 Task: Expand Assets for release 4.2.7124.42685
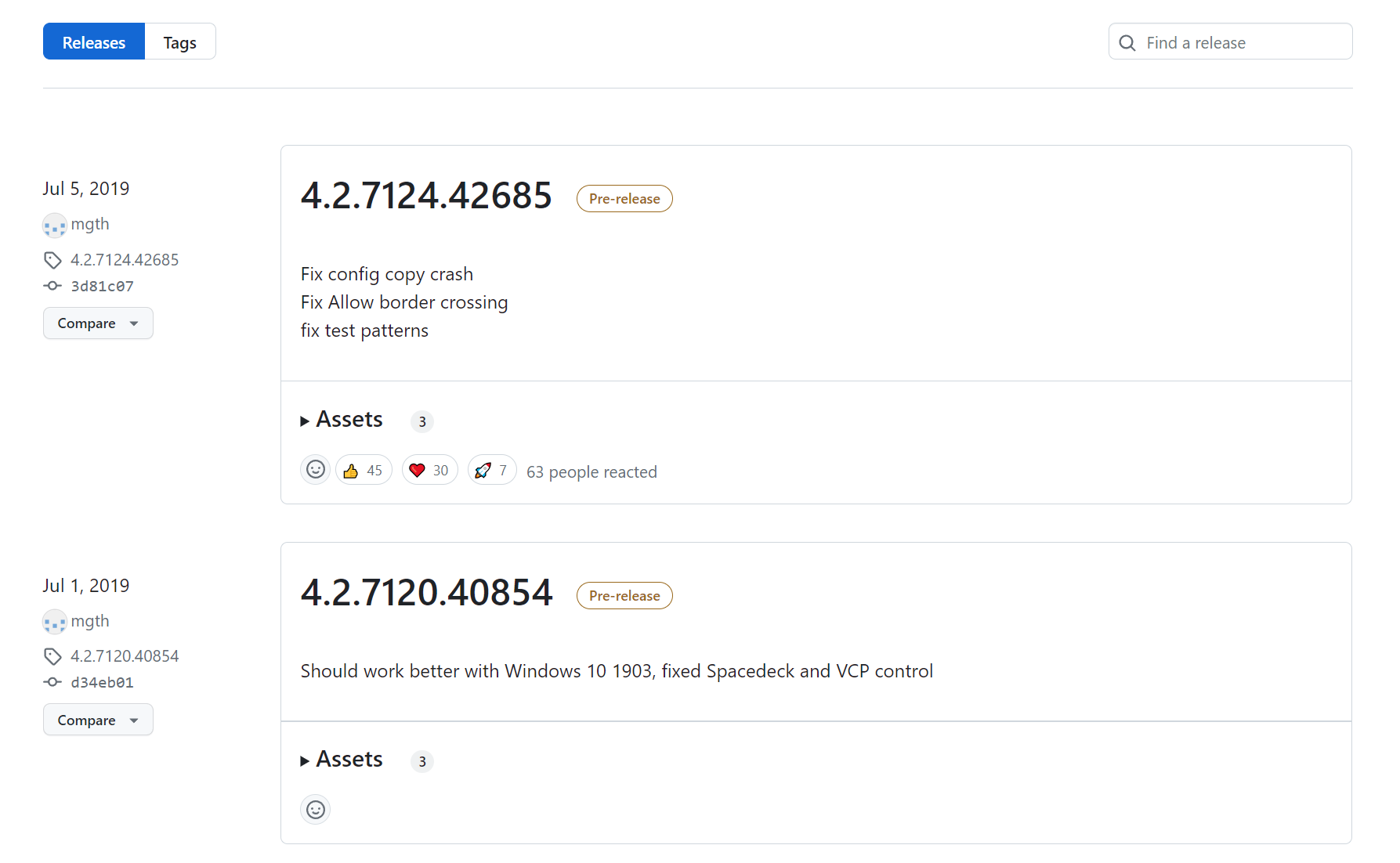342,420
